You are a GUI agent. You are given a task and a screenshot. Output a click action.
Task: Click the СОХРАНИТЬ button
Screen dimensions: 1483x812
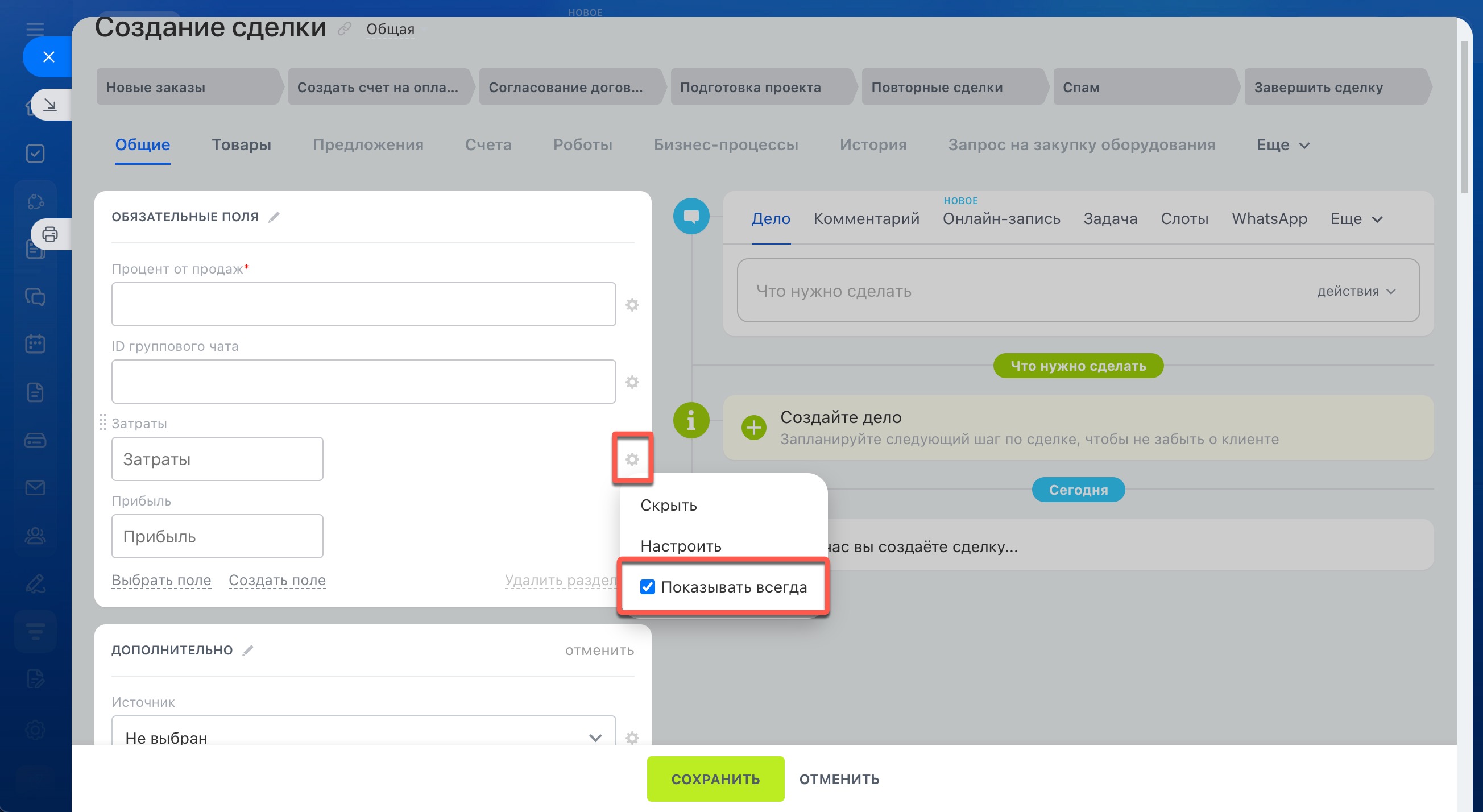[x=715, y=778]
